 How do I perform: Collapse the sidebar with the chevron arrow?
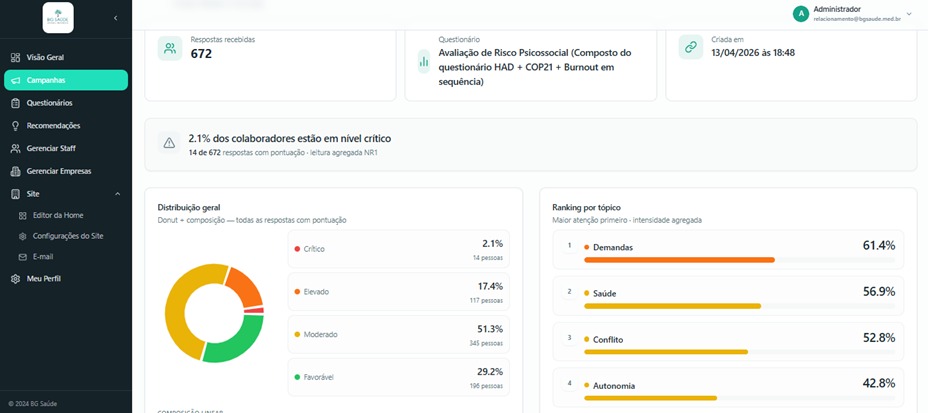point(115,18)
